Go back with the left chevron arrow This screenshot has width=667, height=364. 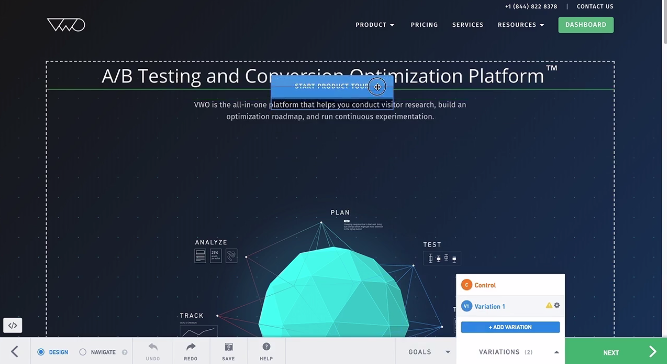(x=15, y=352)
